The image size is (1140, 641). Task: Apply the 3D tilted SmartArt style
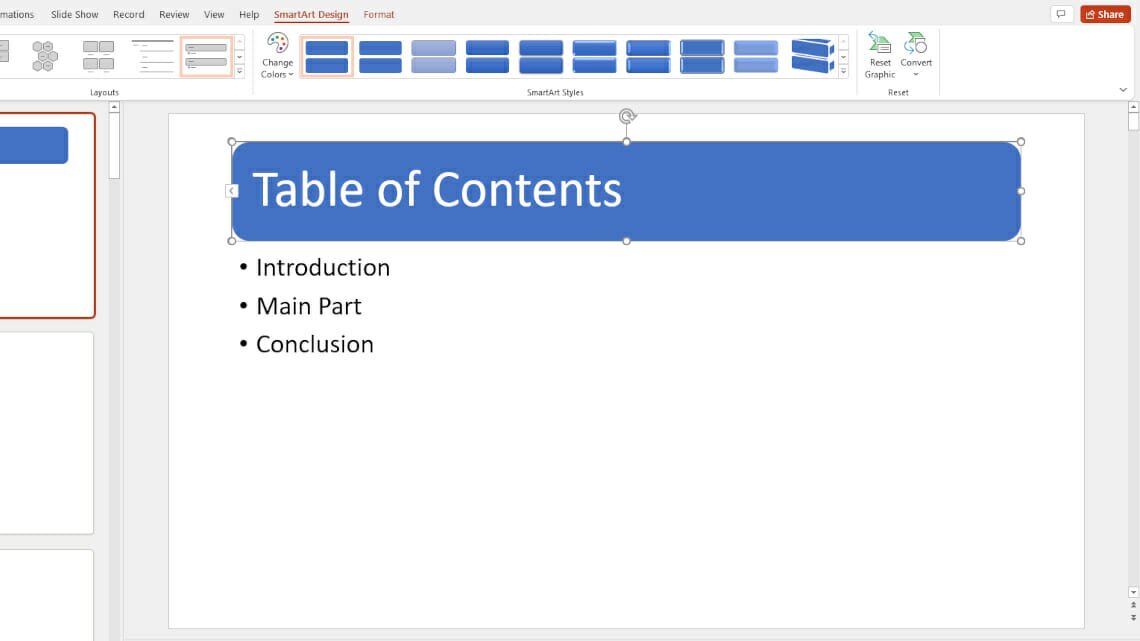pyautogui.click(x=811, y=56)
